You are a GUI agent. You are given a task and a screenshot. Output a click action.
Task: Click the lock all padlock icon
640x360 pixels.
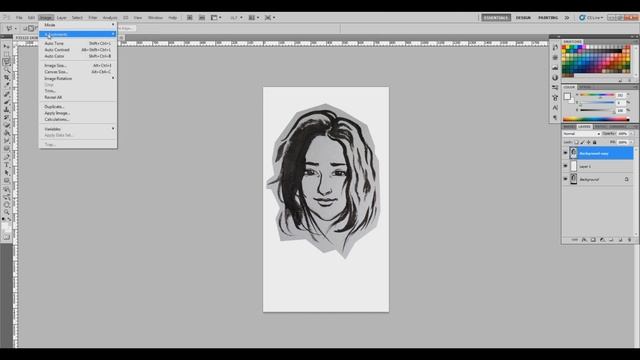click(594, 142)
